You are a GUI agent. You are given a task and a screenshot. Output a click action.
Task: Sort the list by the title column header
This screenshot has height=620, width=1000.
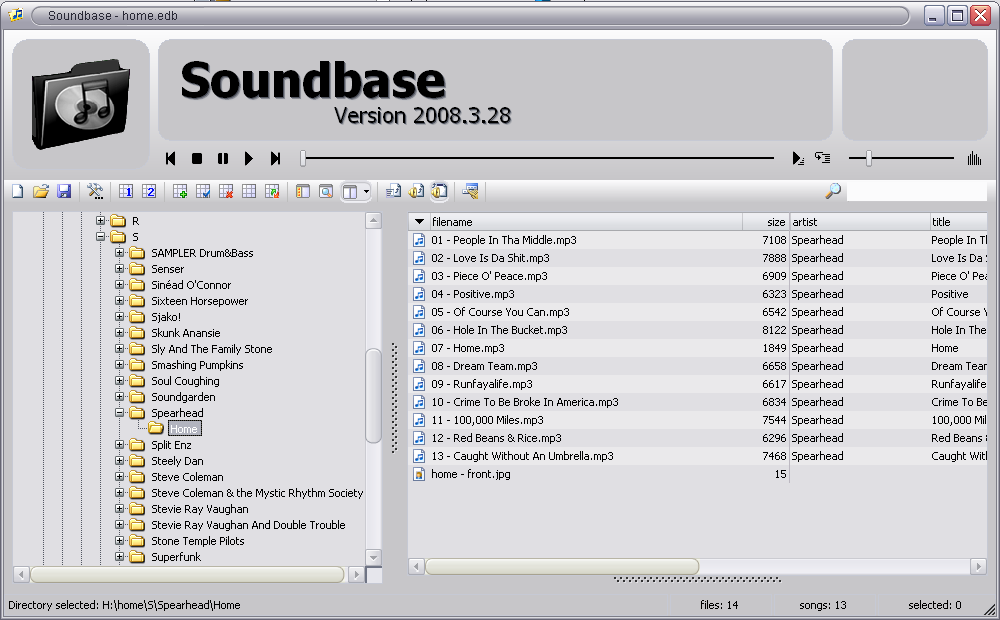959,222
